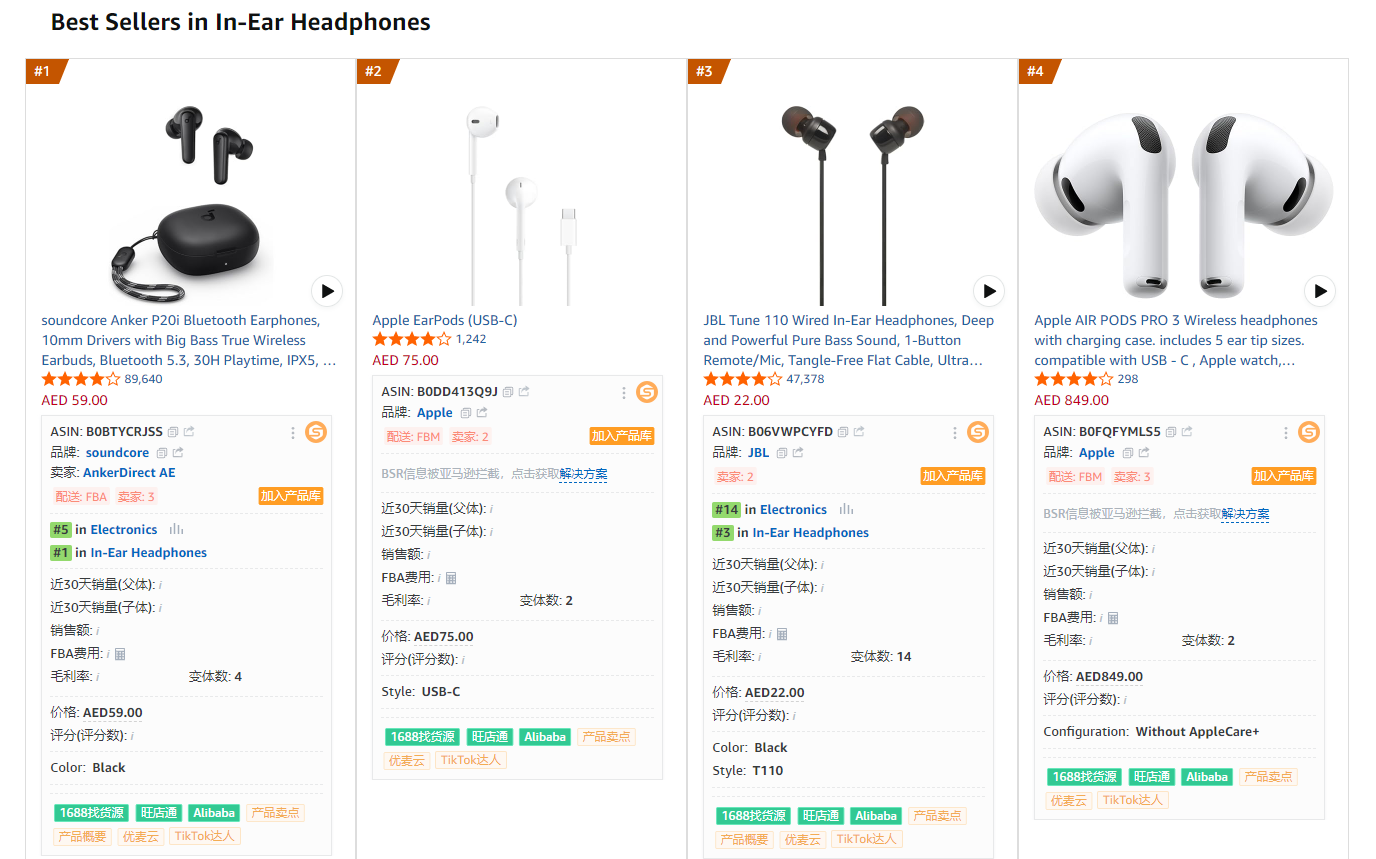Click the TikTok达人 button on AirPods card
This screenshot has height=859, width=1376.
click(1132, 800)
